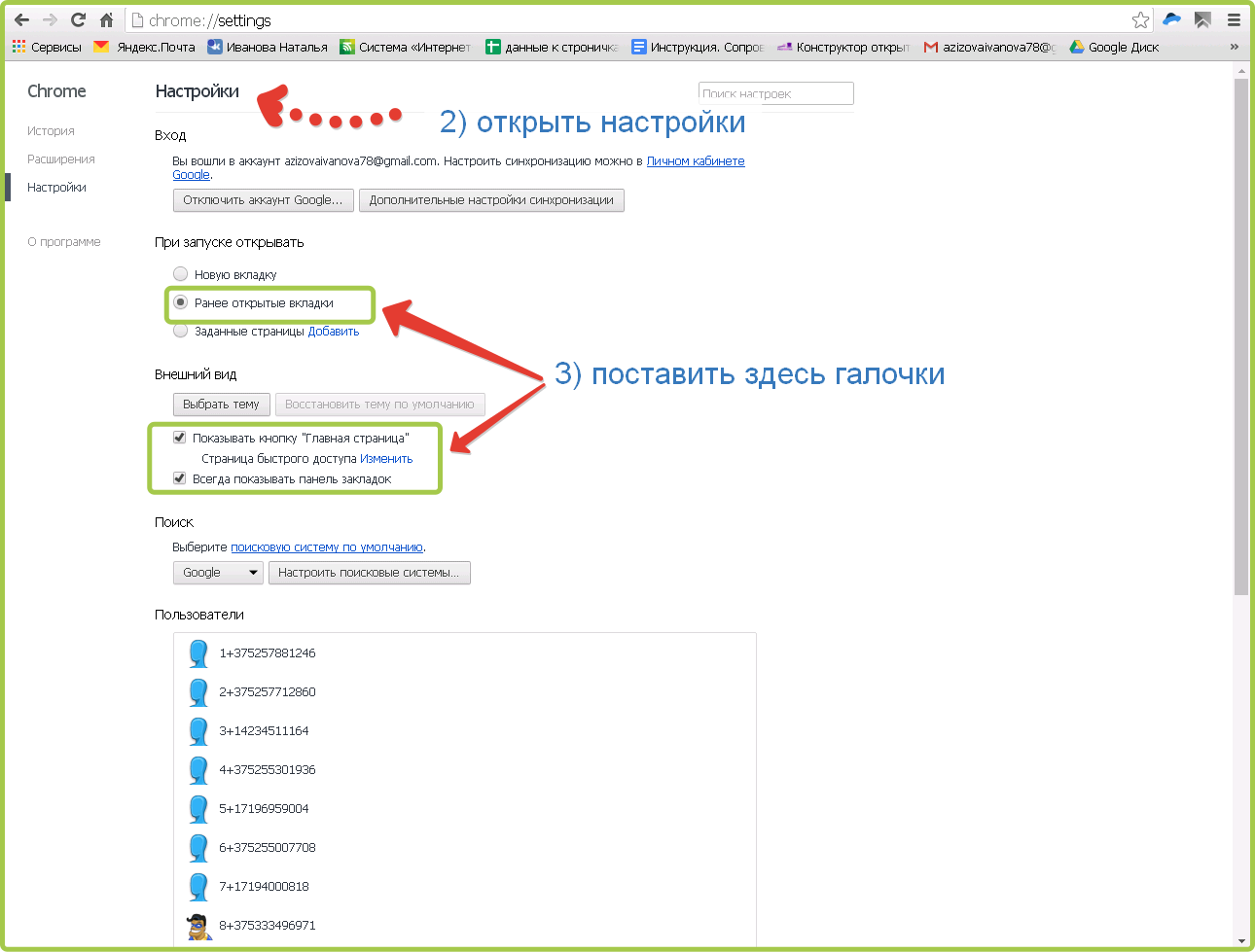Click the vertical scrollbar thumb
Viewport: 1255px width, 952px height.
click(x=1240, y=336)
